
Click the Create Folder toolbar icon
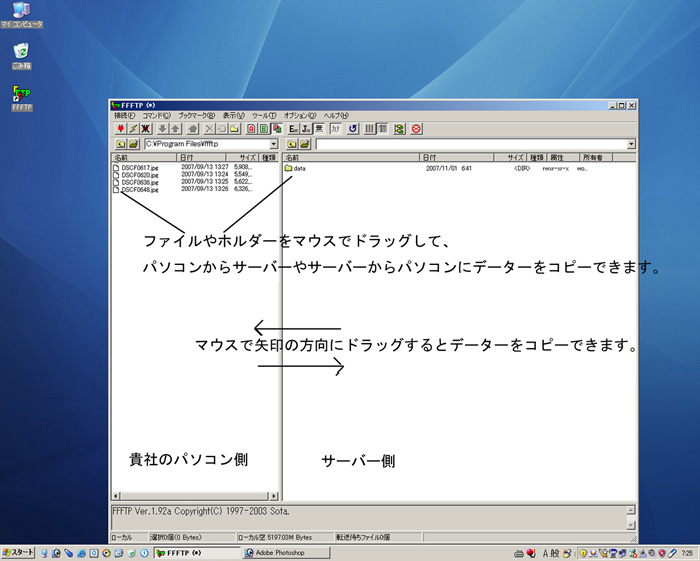click(235, 129)
